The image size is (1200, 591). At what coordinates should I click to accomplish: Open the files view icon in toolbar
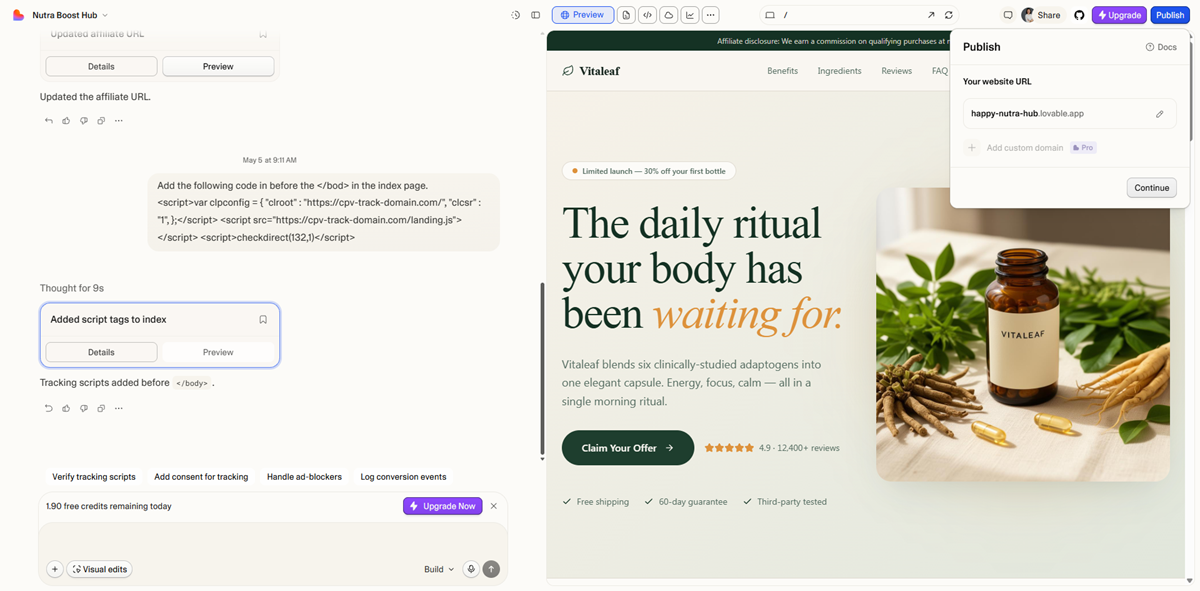click(626, 15)
